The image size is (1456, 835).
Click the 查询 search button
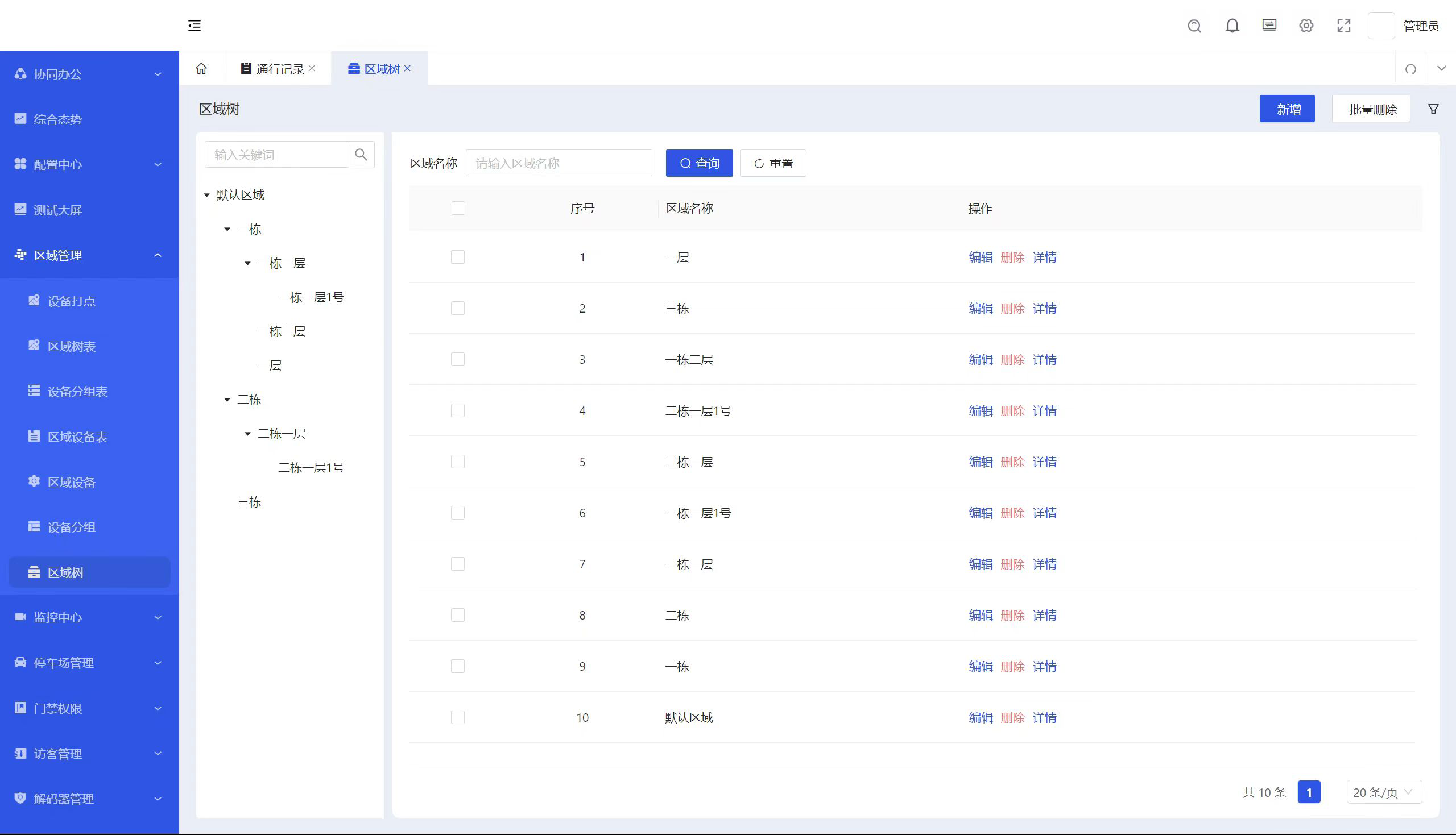(700, 164)
